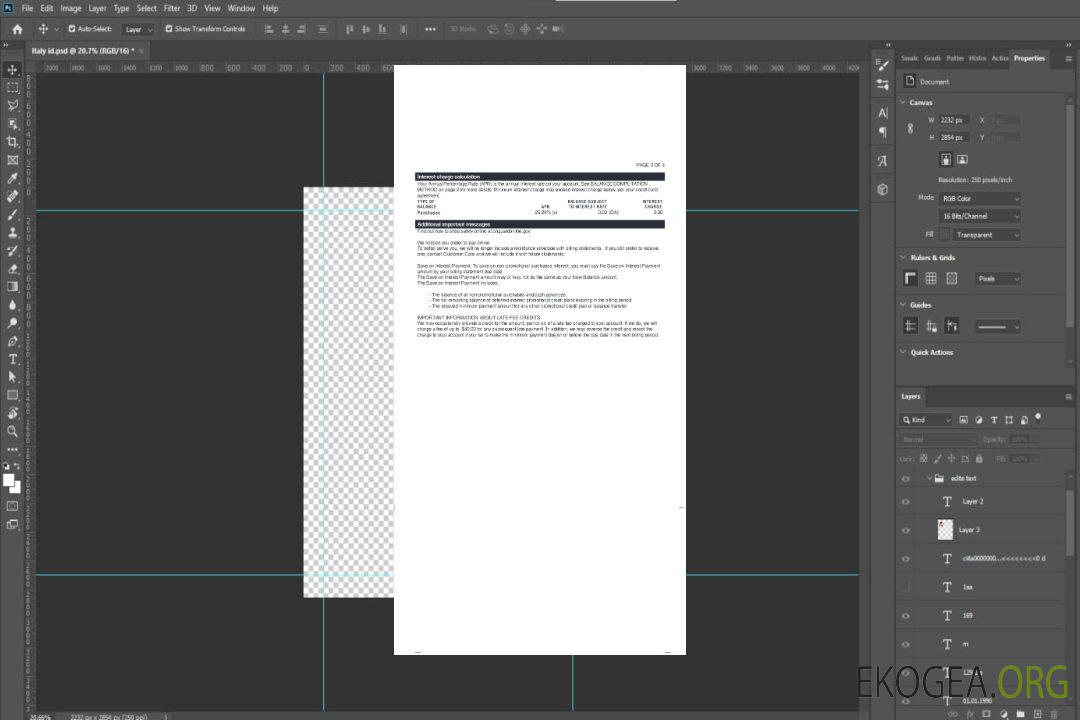Set canvas to portrait orientation
Image resolution: width=1080 pixels, height=720 pixels.
[x=946, y=159]
